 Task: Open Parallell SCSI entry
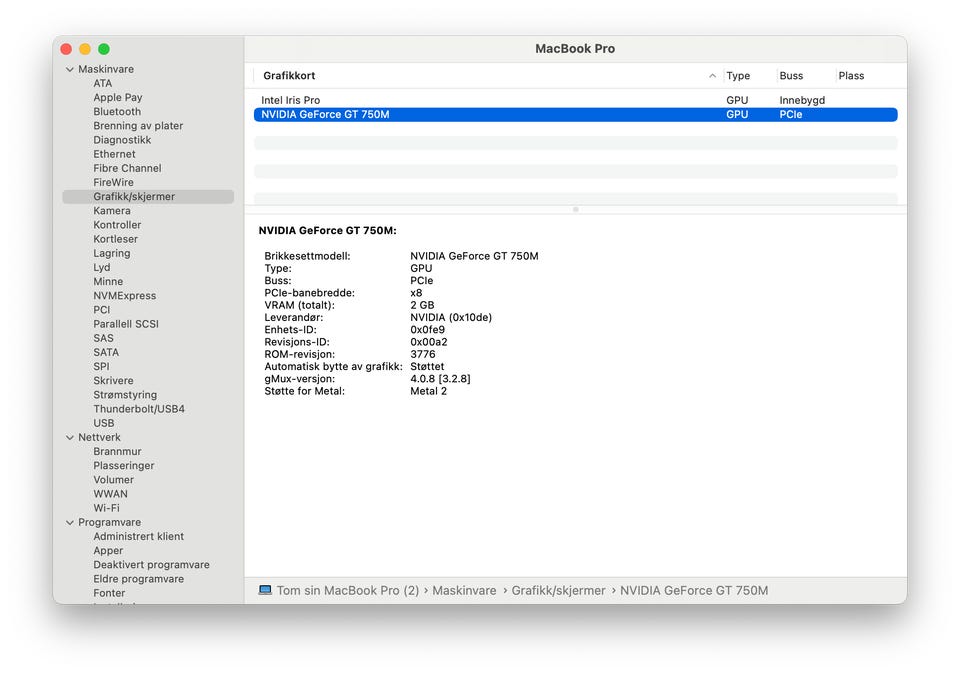point(126,324)
